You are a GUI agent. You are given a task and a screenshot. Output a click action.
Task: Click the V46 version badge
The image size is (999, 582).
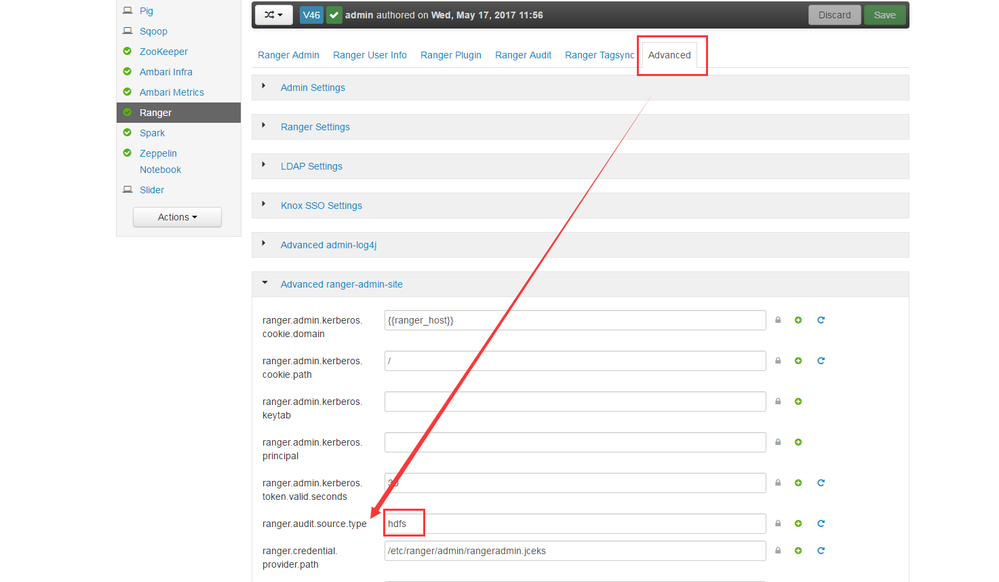pyautogui.click(x=311, y=15)
